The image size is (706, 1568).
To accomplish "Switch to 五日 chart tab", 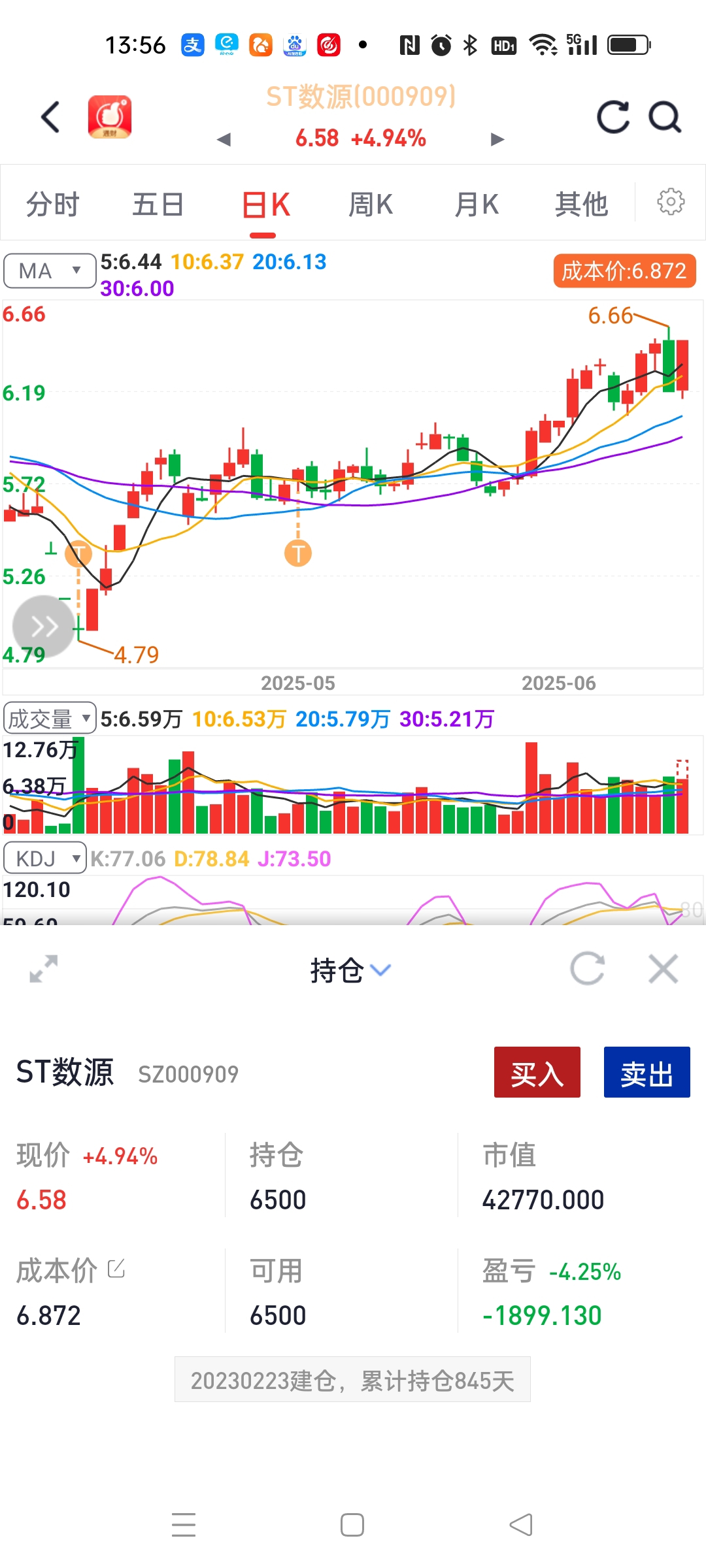I will (158, 204).
